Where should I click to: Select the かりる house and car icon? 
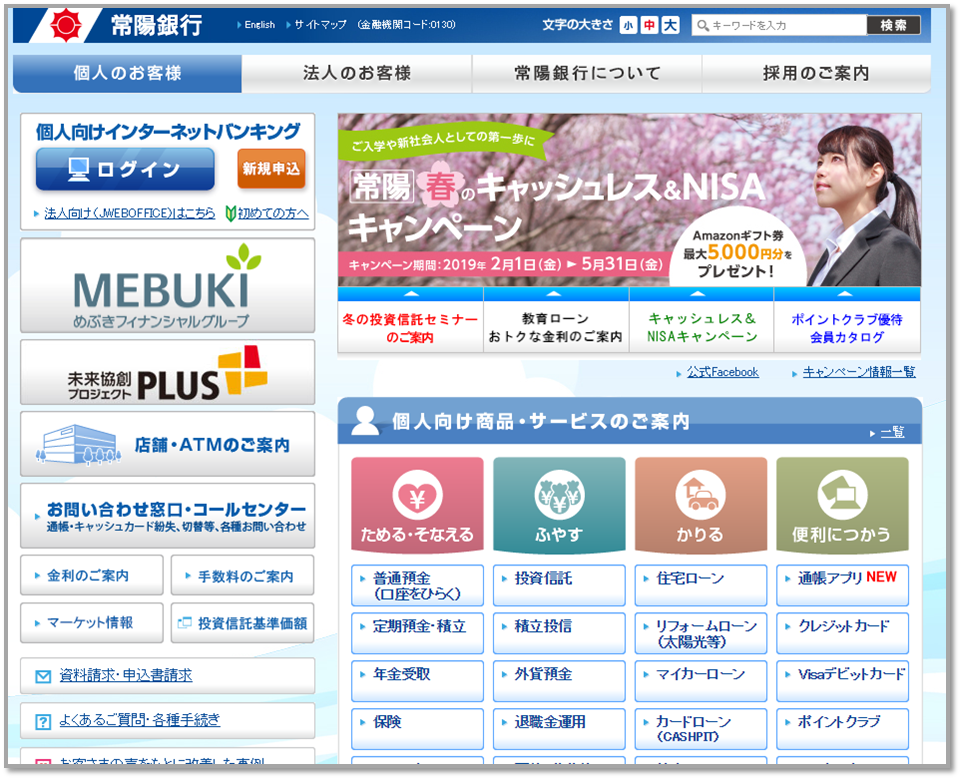click(x=700, y=493)
